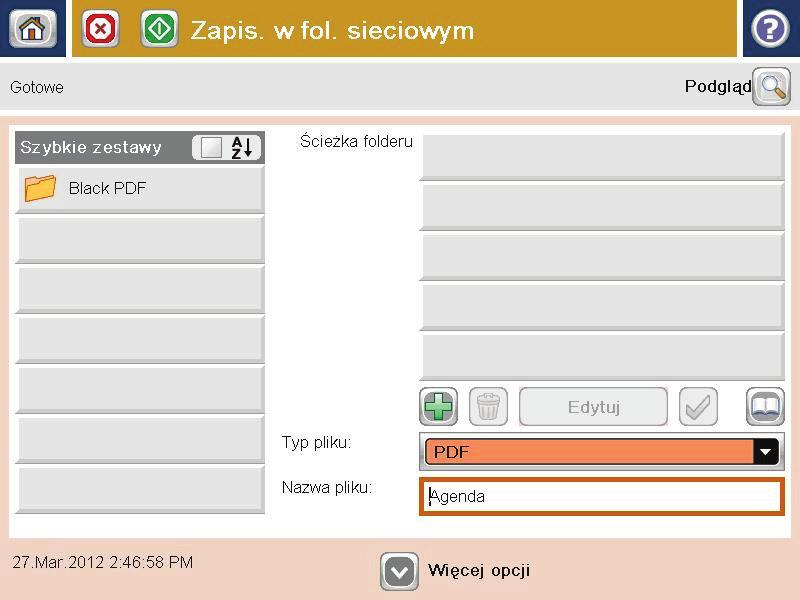800x600 pixels.
Task: Open the address book icon
Action: 765,407
